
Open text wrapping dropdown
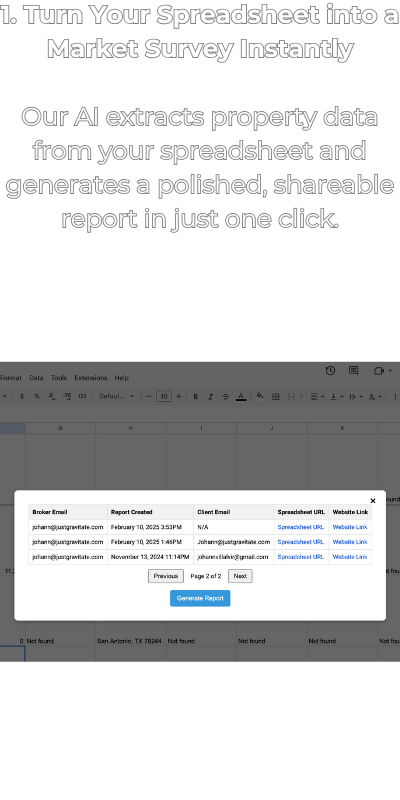pos(356,396)
